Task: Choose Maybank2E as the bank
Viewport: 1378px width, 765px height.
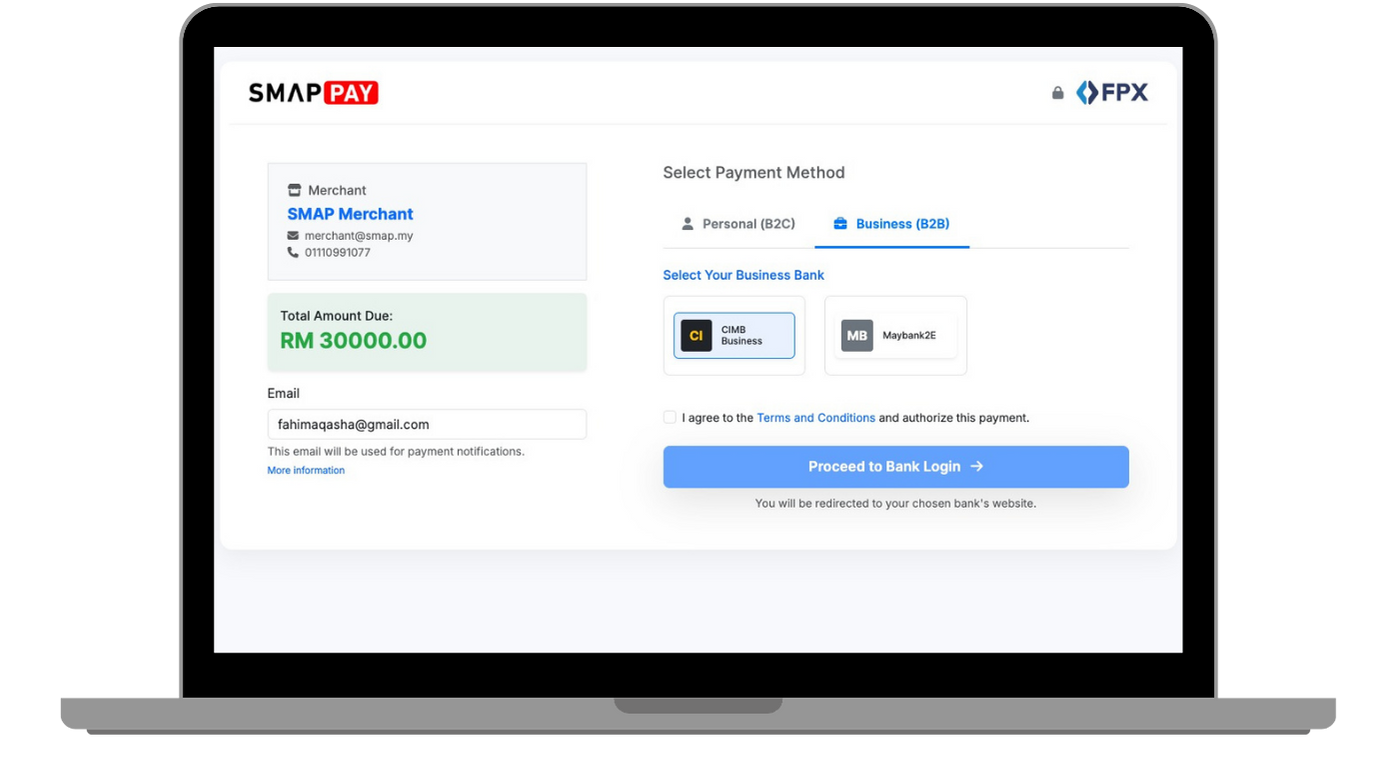Action: click(x=896, y=336)
